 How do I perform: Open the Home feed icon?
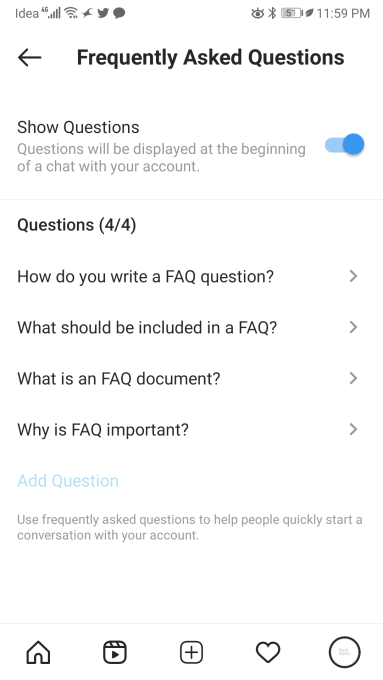pyautogui.click(x=39, y=652)
